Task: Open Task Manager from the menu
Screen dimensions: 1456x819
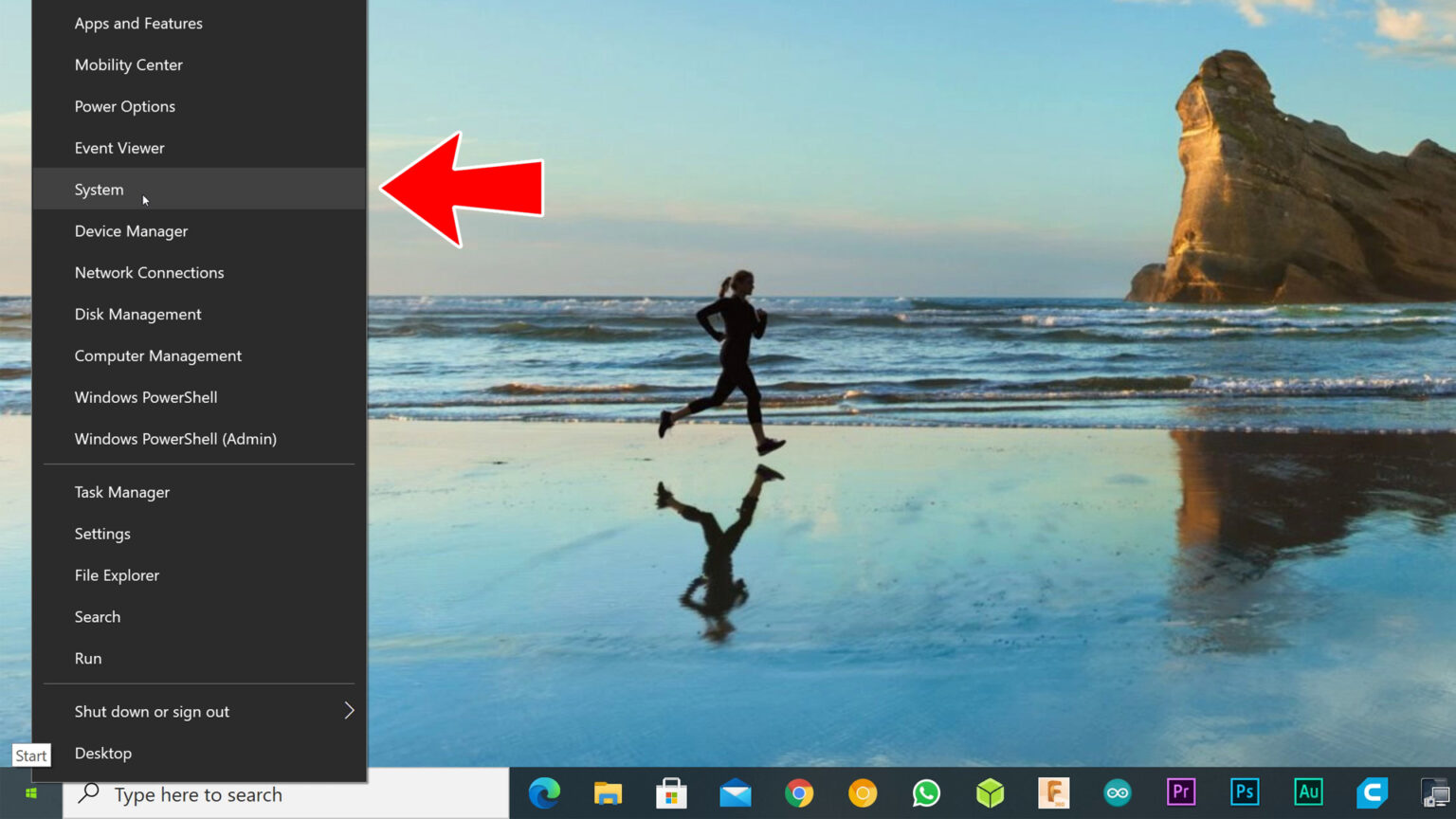Action: point(122,492)
